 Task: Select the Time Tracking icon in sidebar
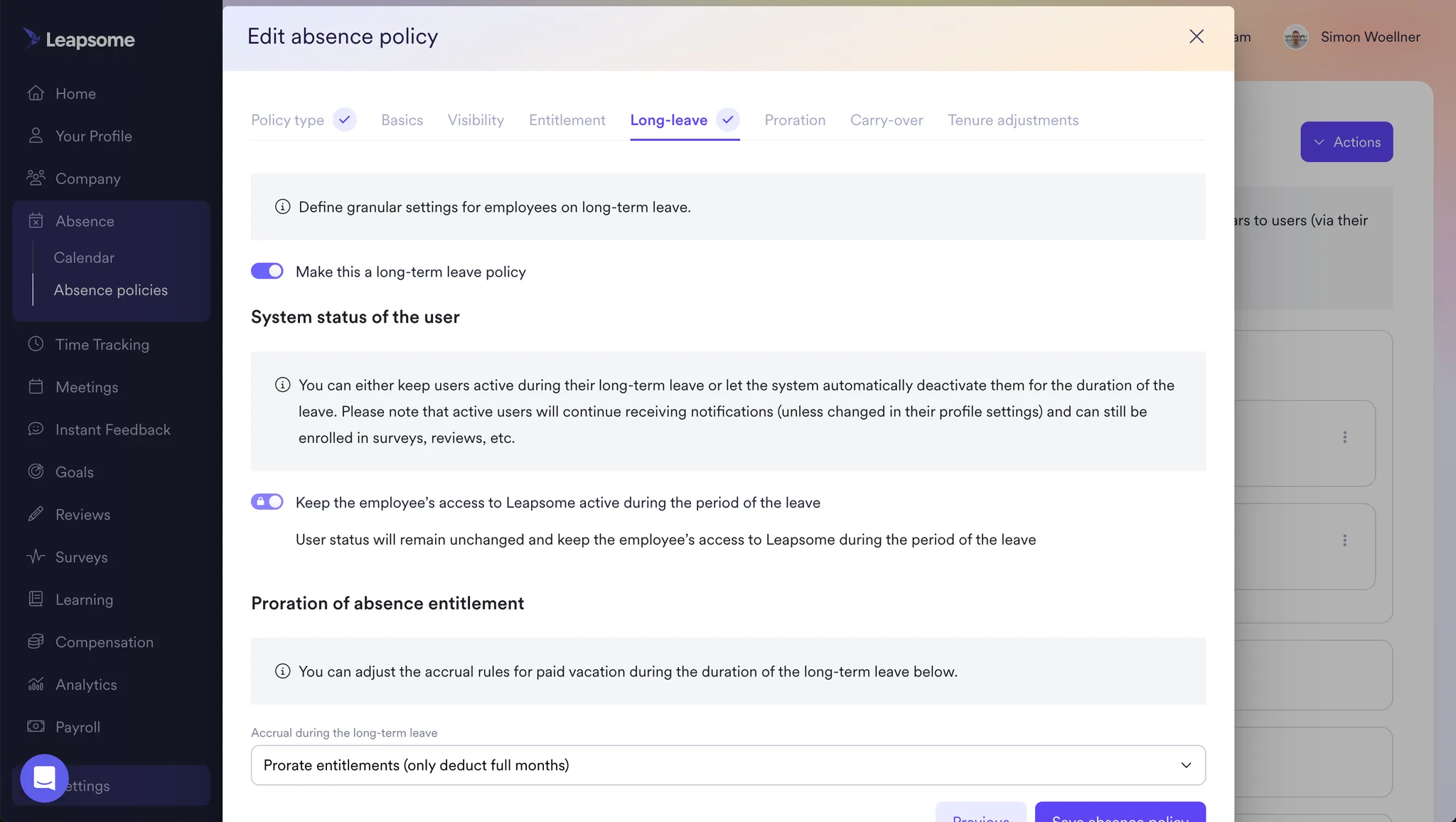(x=35, y=344)
